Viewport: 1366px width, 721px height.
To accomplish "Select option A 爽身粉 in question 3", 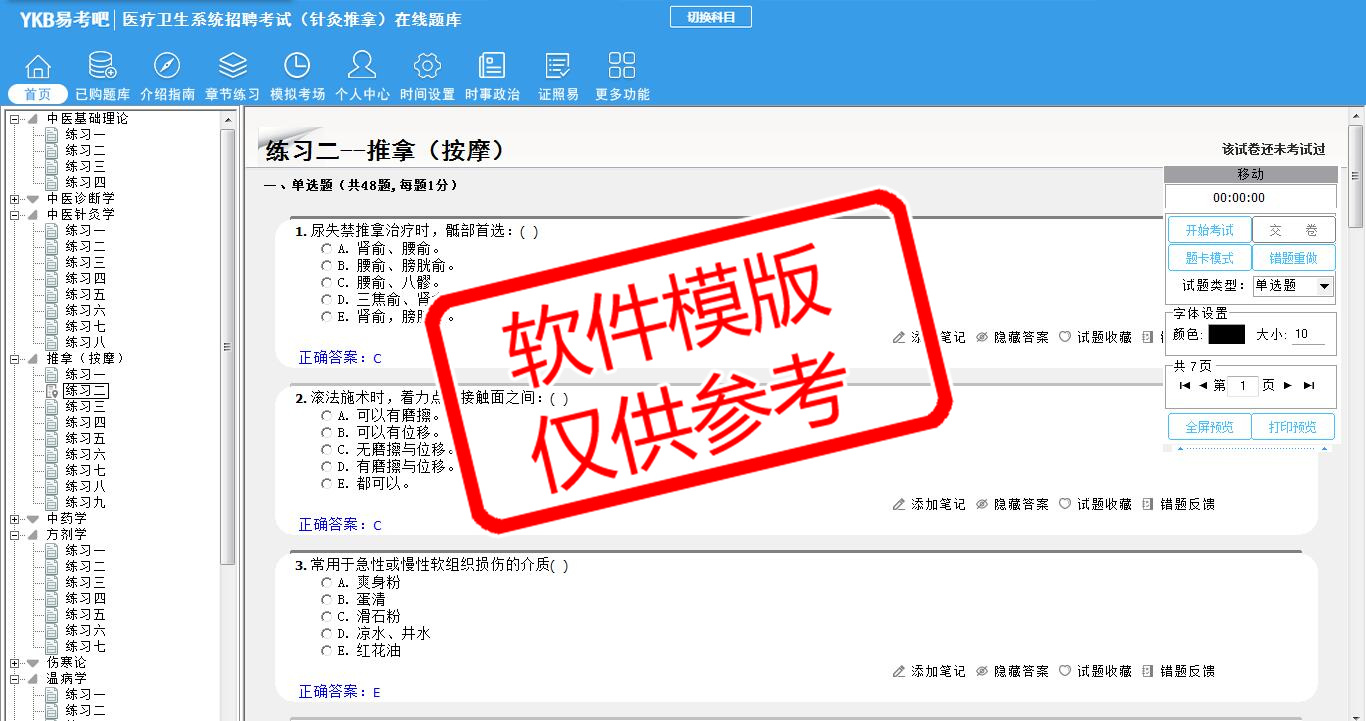I will (x=326, y=582).
